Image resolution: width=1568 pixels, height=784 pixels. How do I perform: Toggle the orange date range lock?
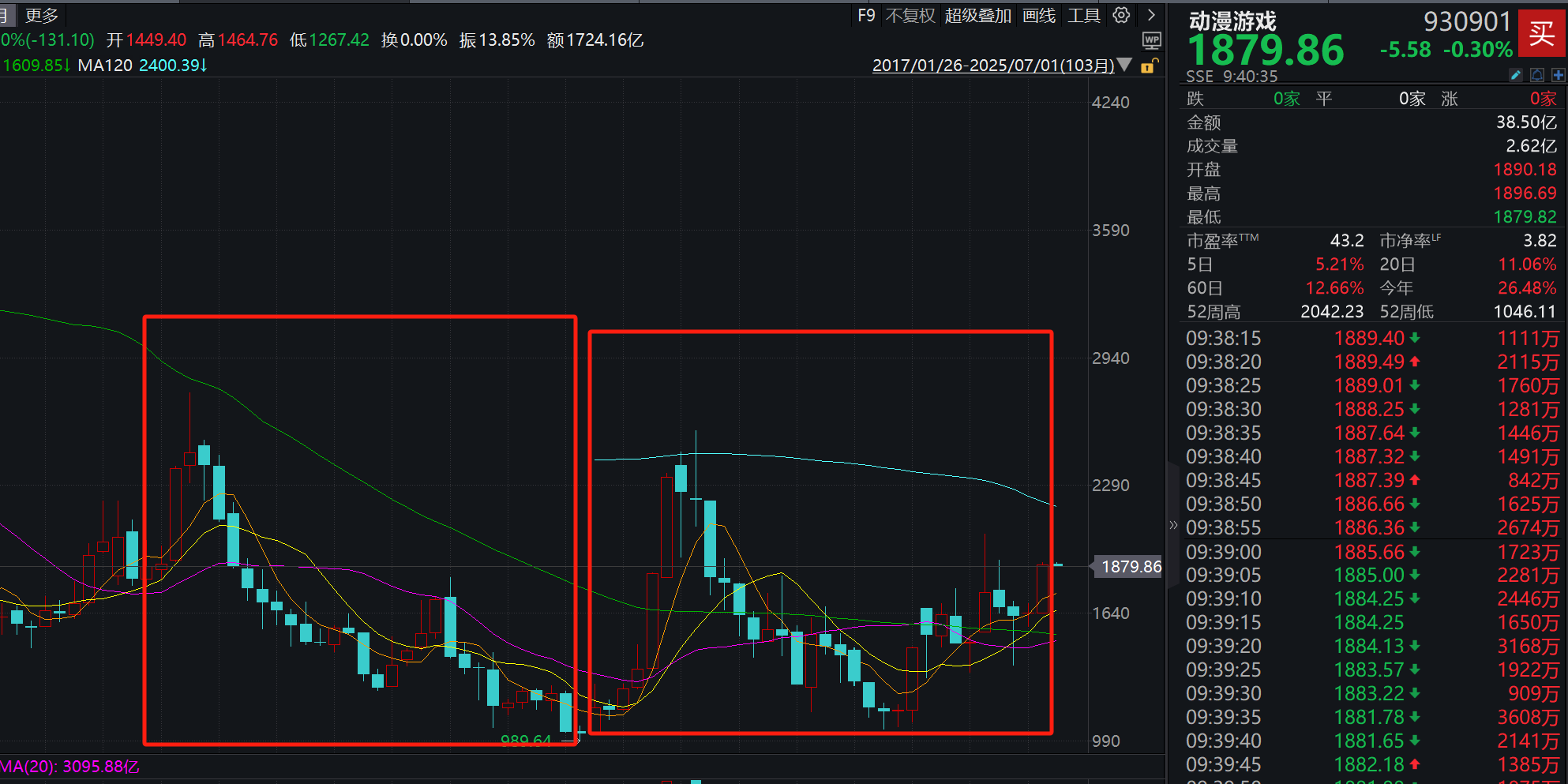pyautogui.click(x=1150, y=66)
